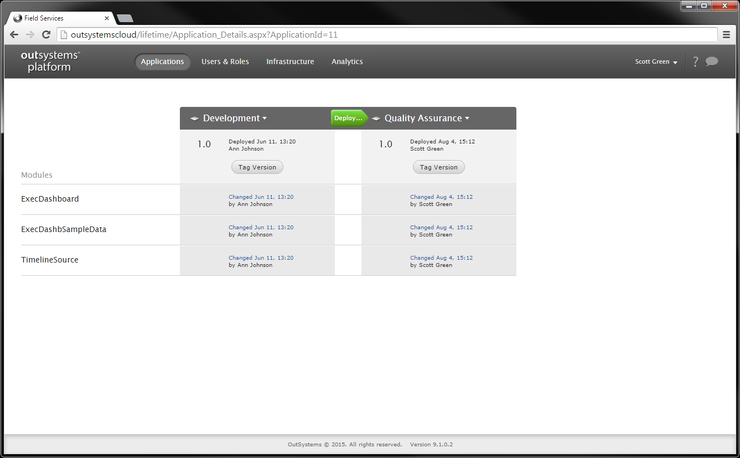
Task: Click the Quality Assurance environment header icon
Action: 376,119
